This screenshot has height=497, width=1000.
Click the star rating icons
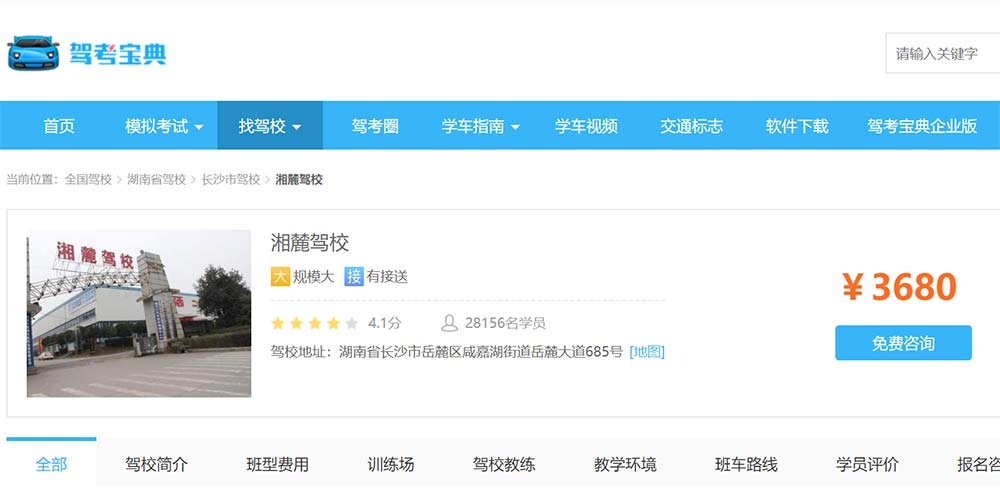tap(313, 323)
